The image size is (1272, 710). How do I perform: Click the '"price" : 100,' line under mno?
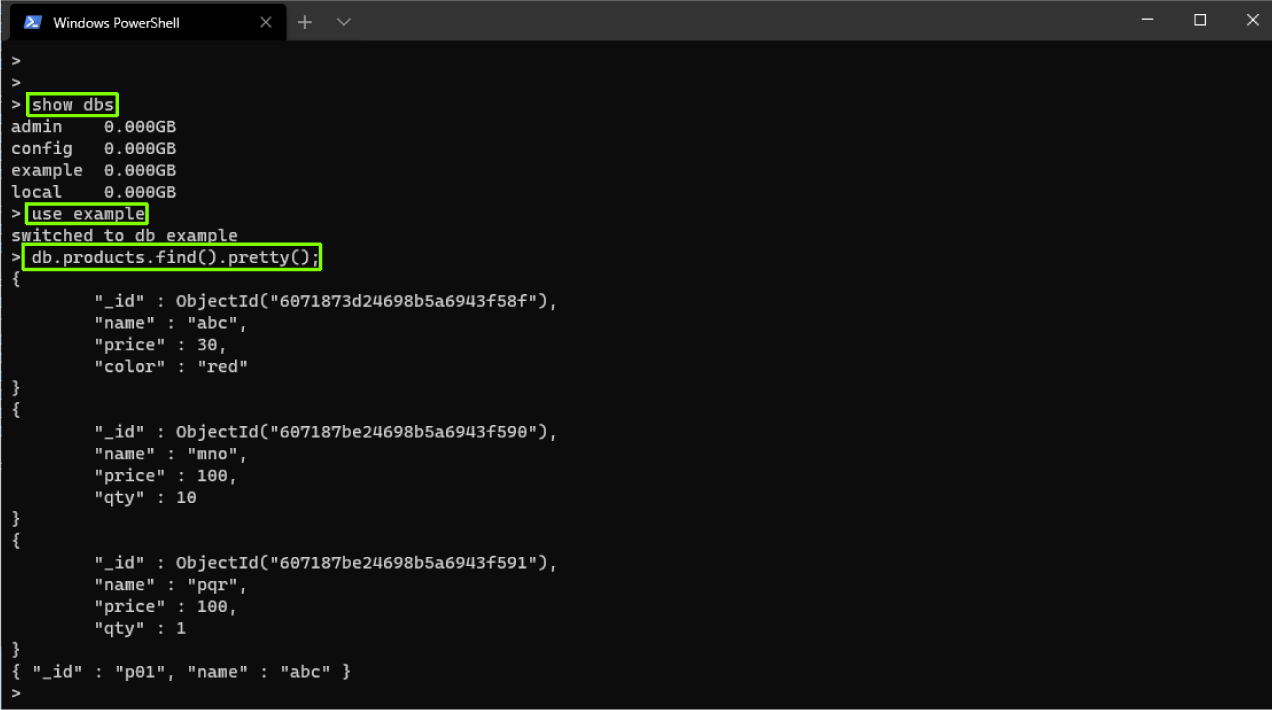pyautogui.click(x=166, y=476)
